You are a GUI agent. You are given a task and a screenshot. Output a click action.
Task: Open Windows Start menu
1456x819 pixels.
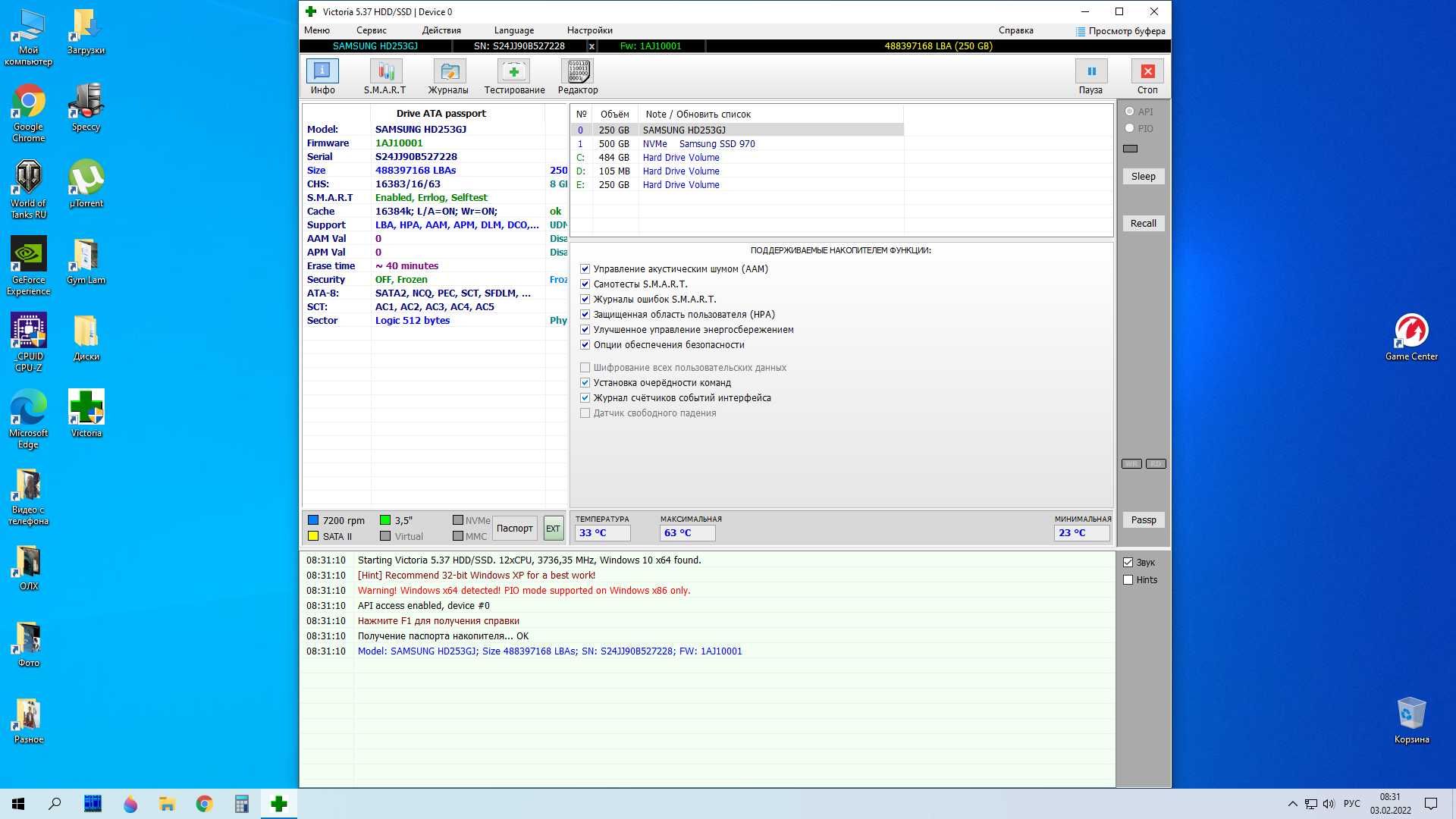(18, 804)
